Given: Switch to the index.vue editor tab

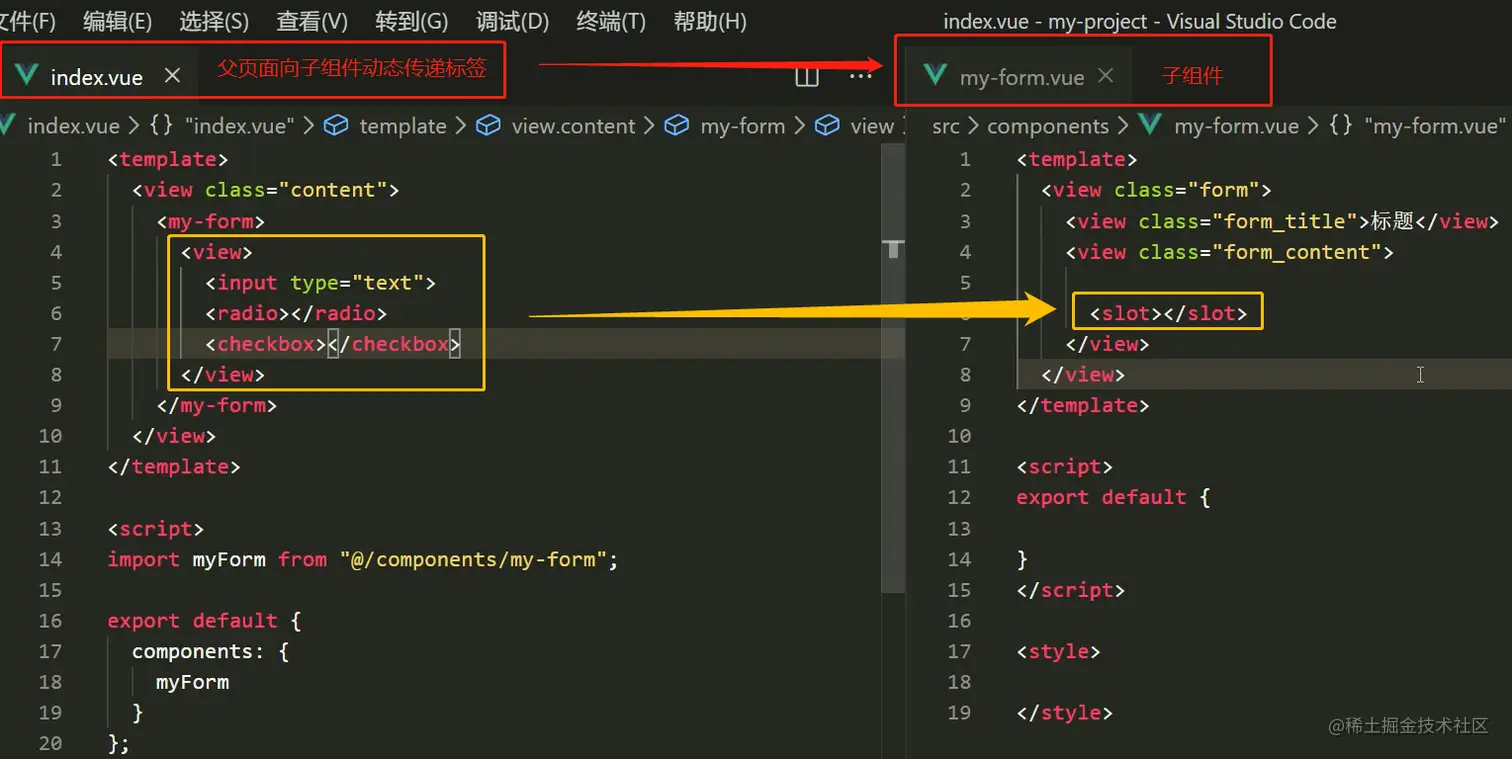Looking at the screenshot, I should tap(97, 76).
